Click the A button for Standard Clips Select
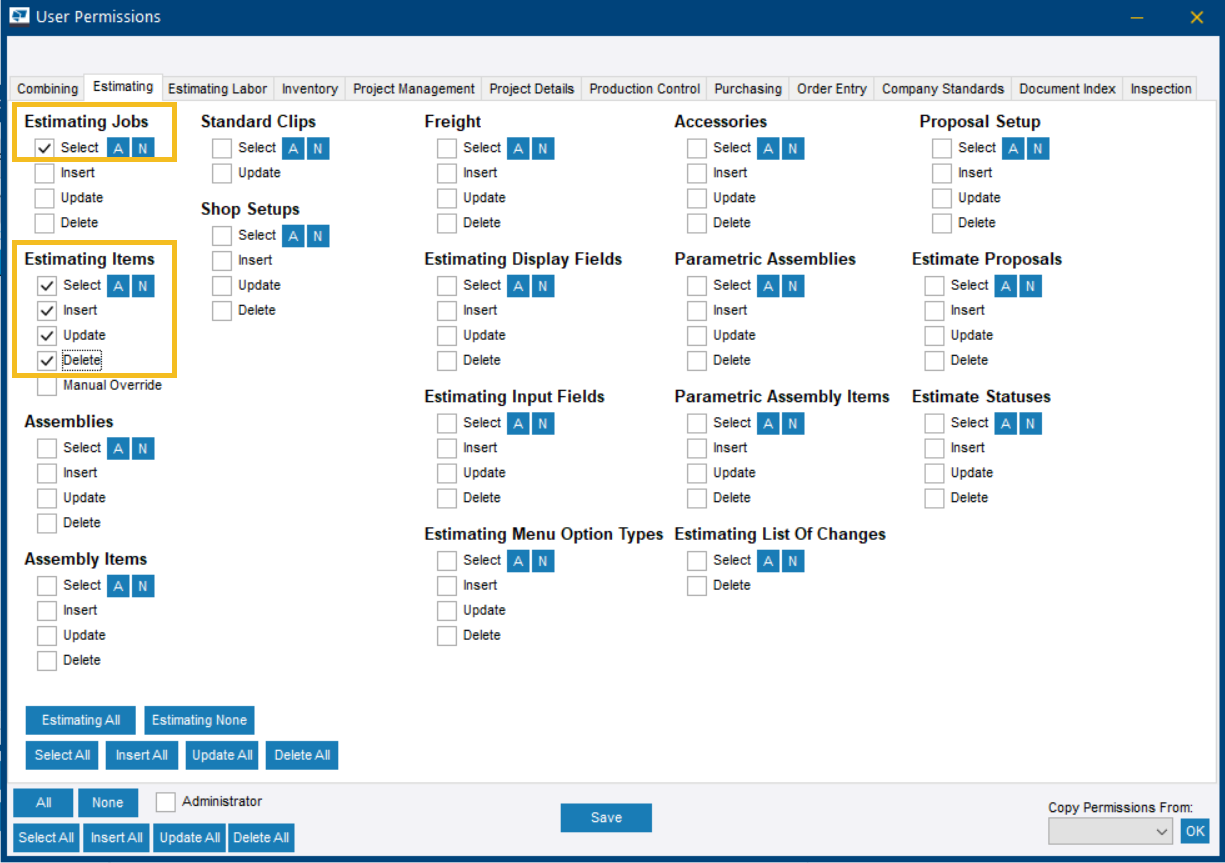 tap(293, 148)
